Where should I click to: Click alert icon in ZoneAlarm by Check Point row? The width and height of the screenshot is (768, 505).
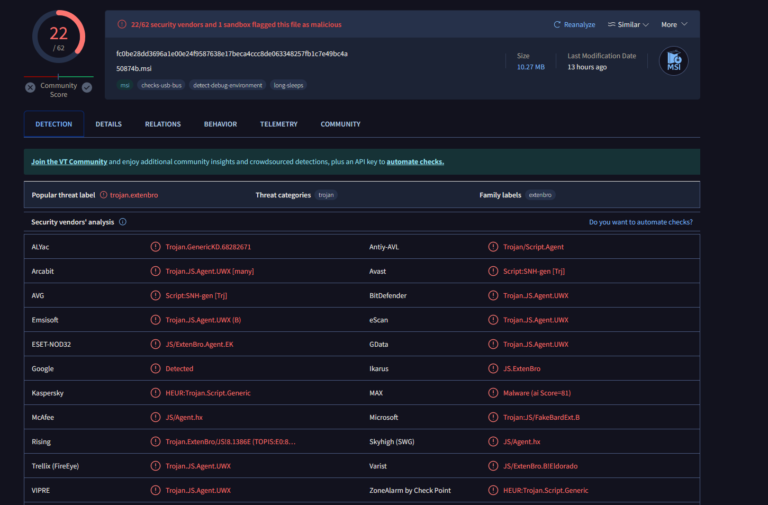[493, 490]
